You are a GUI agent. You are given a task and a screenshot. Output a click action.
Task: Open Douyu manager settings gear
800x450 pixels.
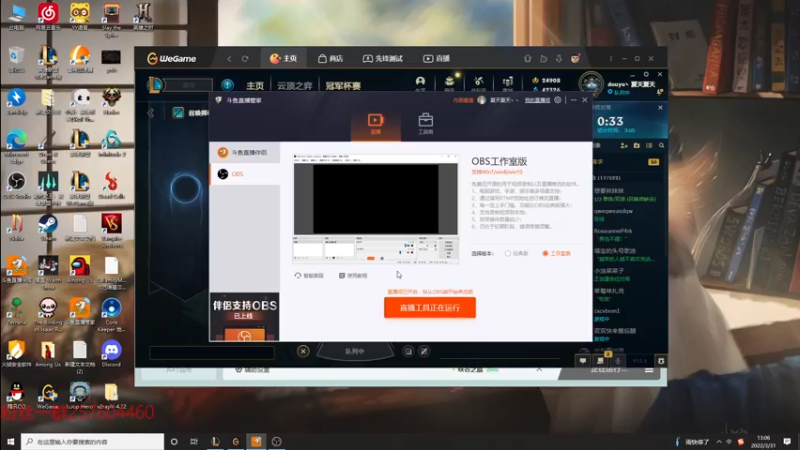558,100
